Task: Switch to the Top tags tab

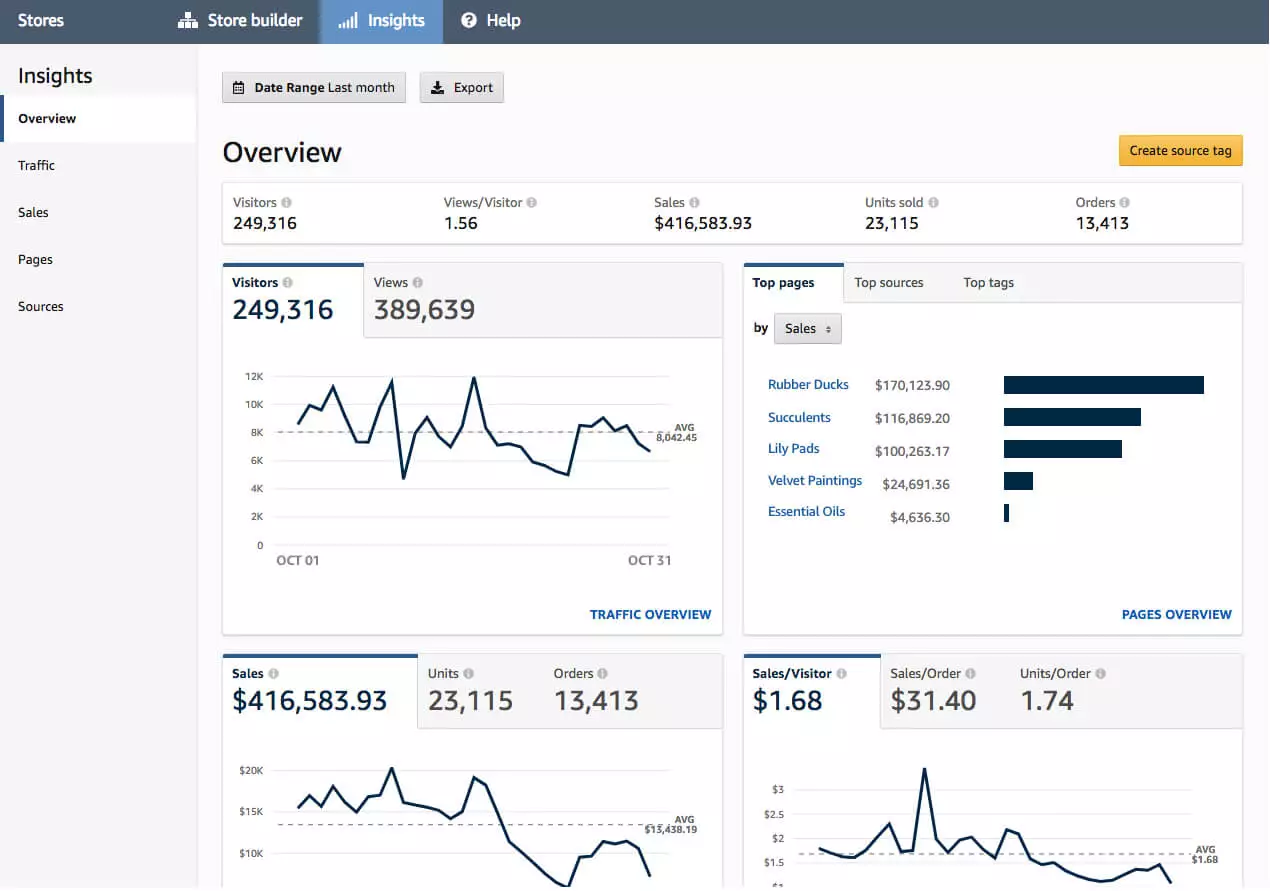Action: click(988, 283)
